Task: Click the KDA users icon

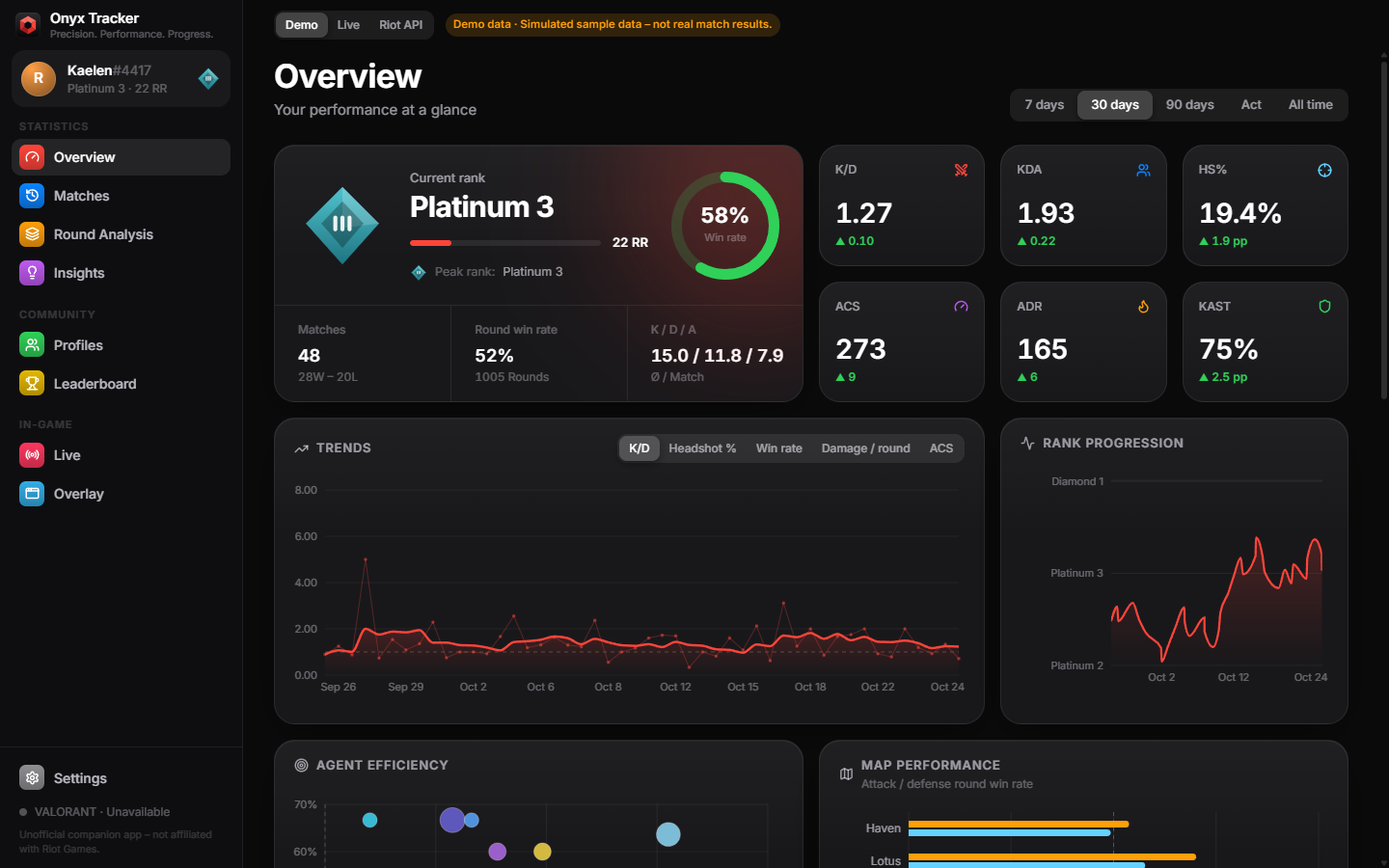Action: [x=1143, y=170]
